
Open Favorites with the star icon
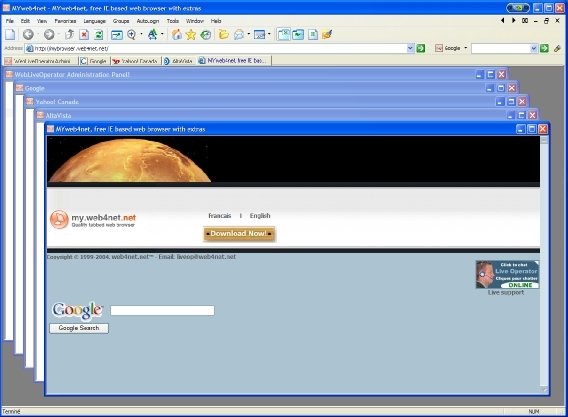click(191, 34)
